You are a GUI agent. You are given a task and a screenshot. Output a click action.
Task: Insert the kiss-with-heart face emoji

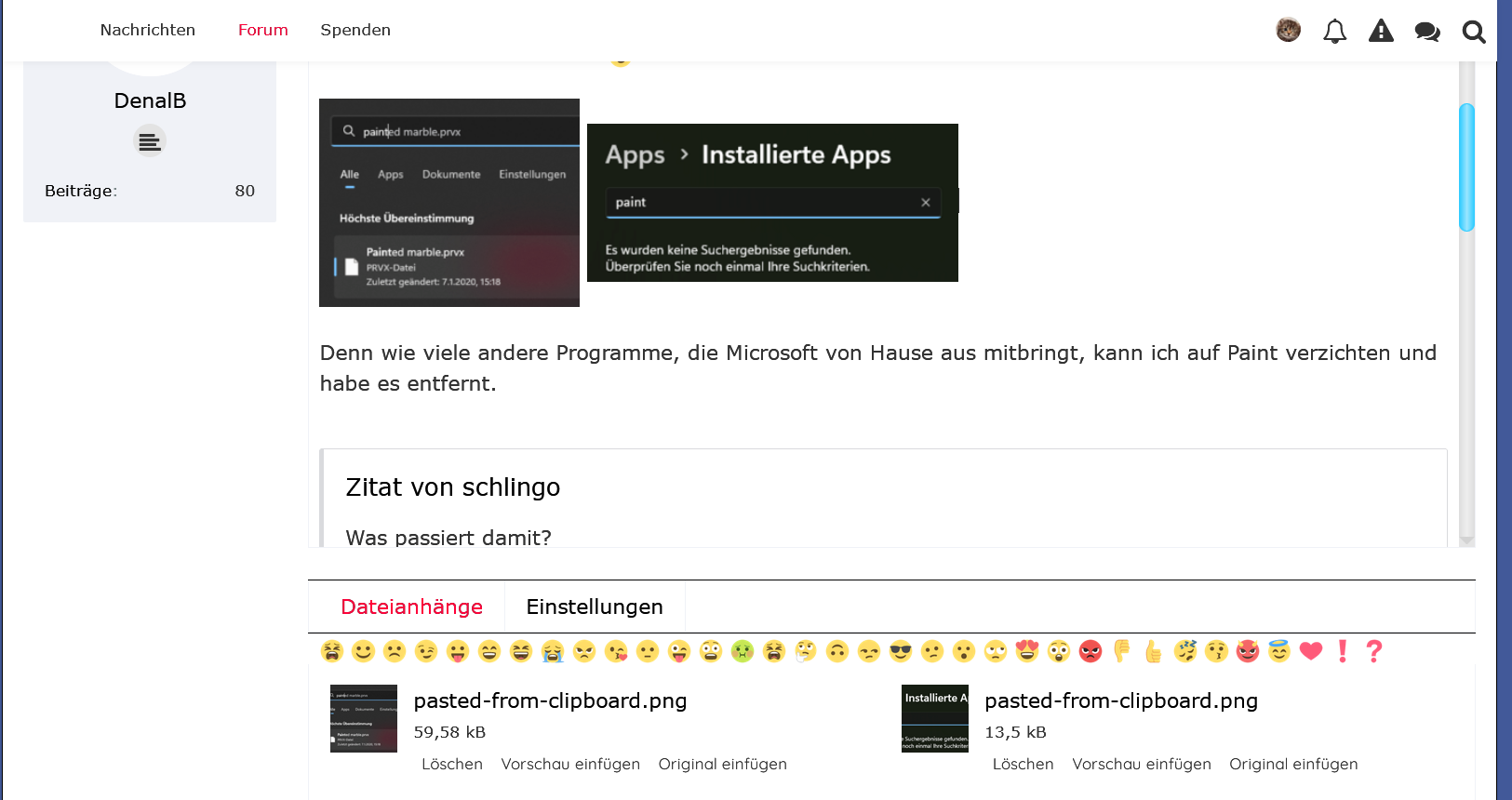click(x=616, y=651)
